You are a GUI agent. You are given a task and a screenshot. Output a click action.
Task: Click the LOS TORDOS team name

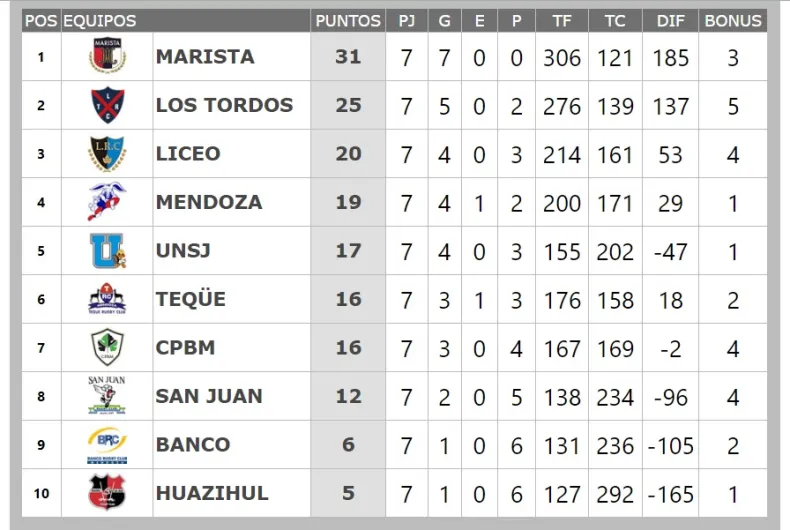point(224,105)
